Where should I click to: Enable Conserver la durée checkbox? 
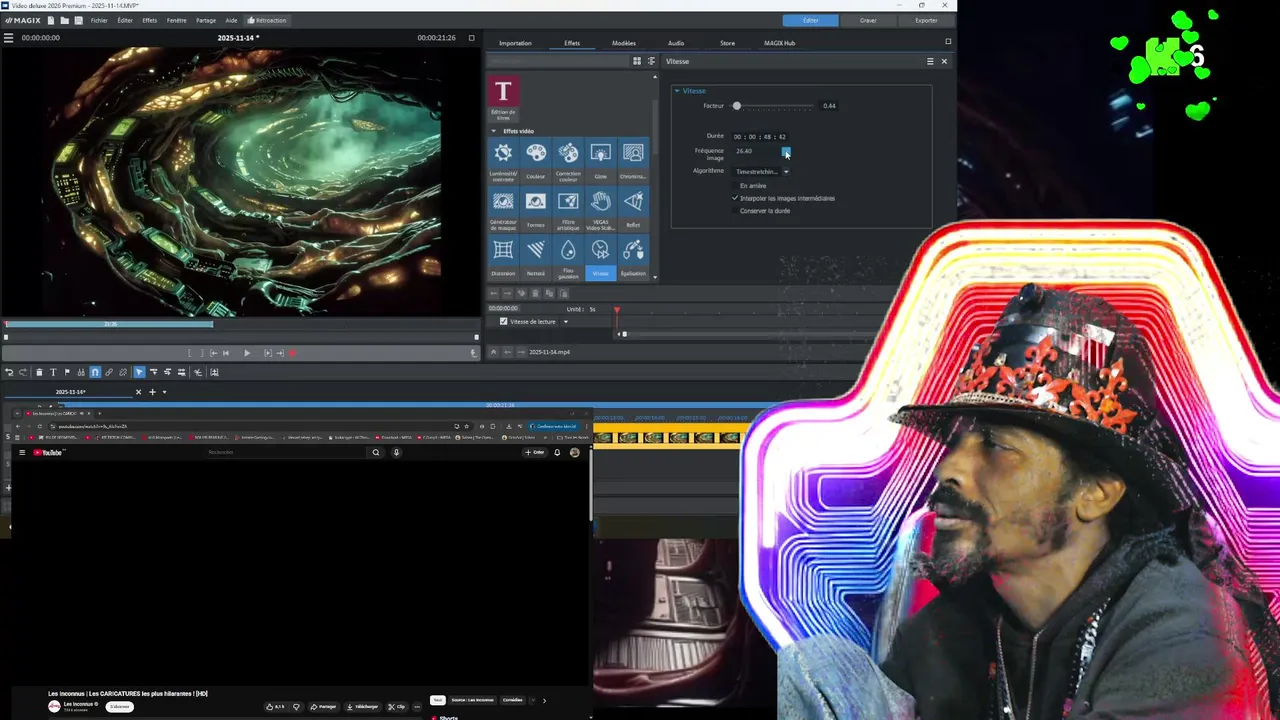click(735, 211)
